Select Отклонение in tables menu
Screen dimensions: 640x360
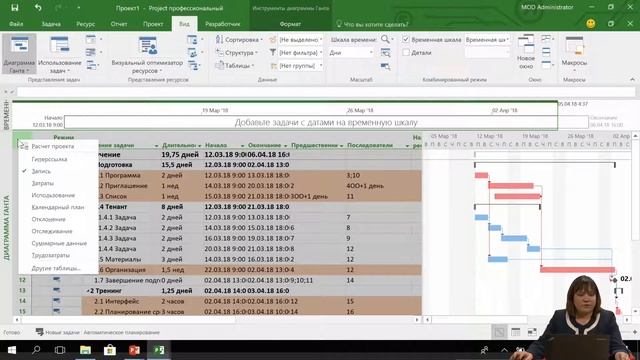coord(48,219)
